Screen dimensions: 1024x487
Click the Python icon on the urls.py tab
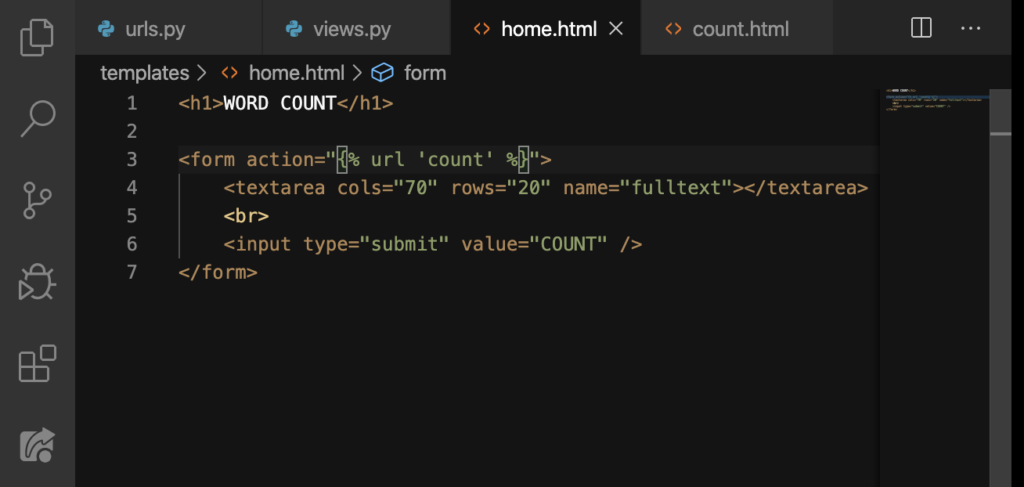pyautogui.click(x=106, y=29)
